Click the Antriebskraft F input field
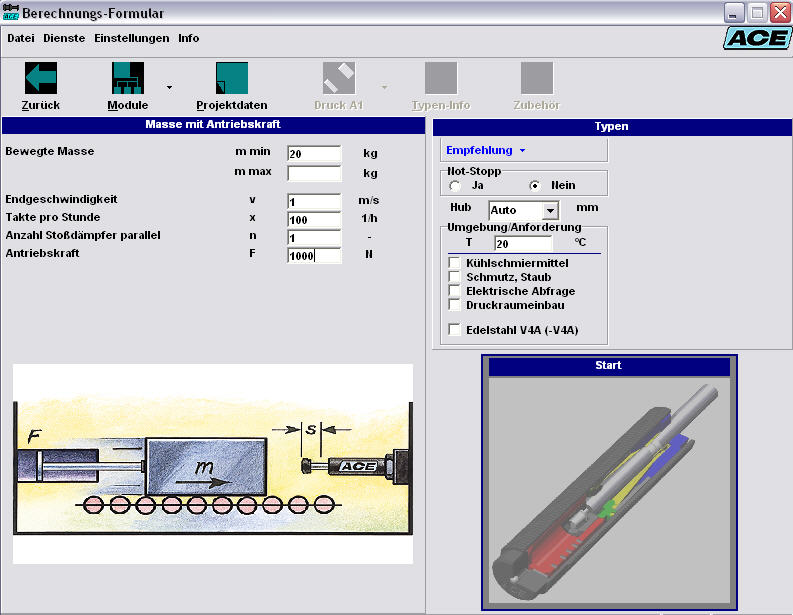The image size is (793, 615). point(314,255)
